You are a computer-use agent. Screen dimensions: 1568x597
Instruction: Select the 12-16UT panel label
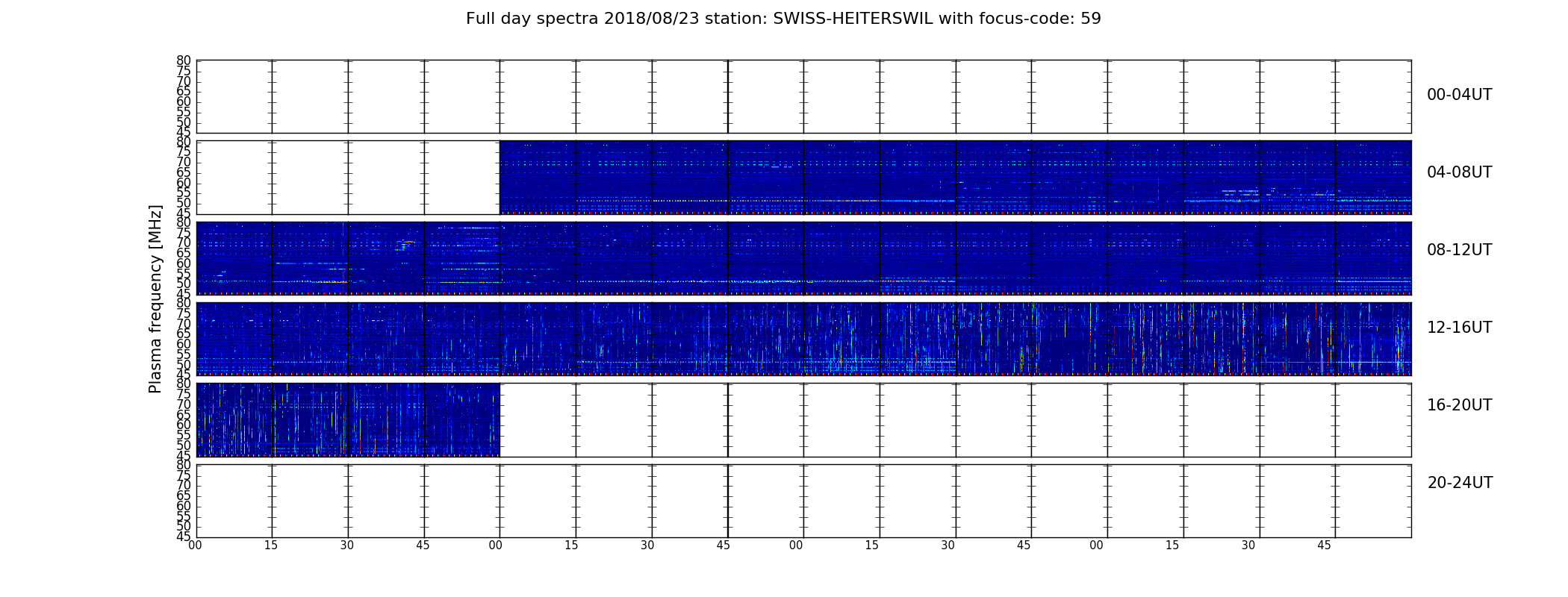(1459, 328)
